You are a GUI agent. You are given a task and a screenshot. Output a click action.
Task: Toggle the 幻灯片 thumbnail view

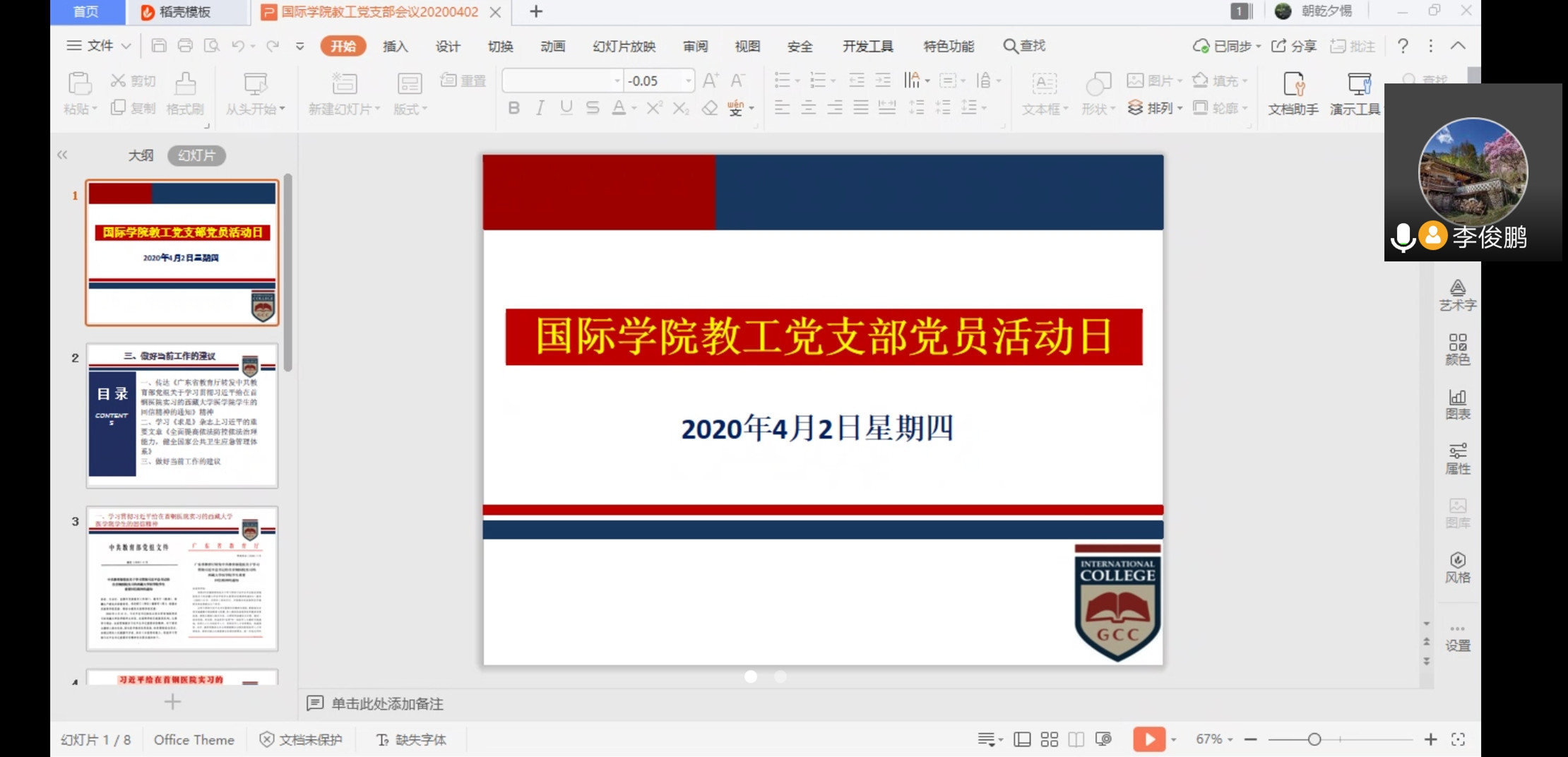tap(196, 155)
